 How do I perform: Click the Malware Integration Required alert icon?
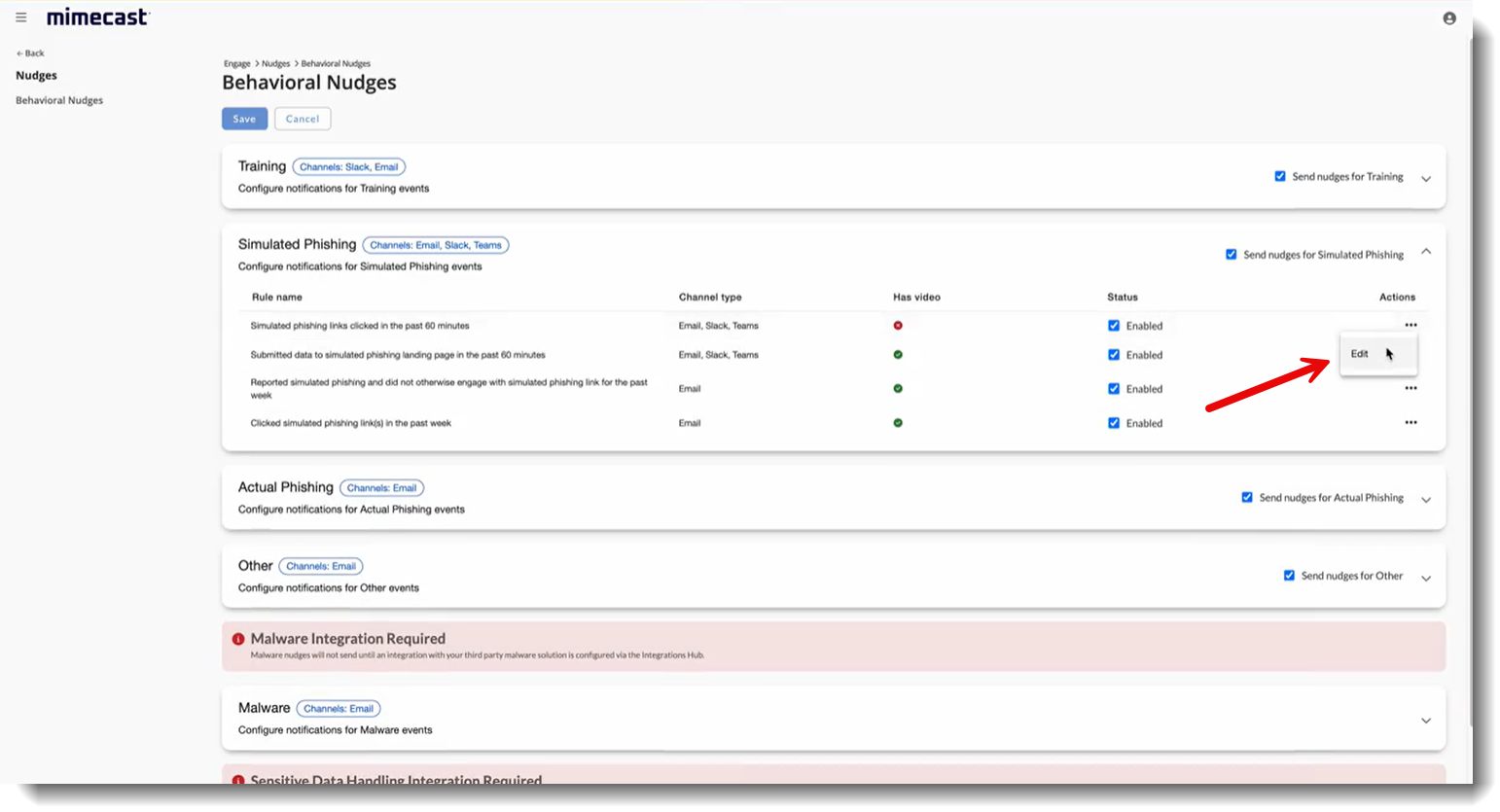(240, 639)
